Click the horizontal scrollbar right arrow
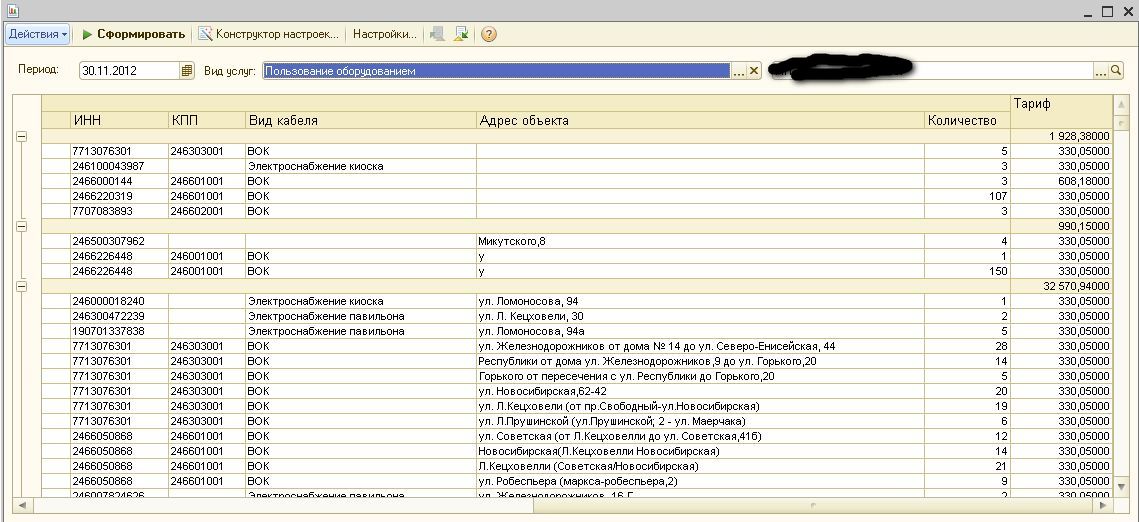The image size is (1139, 522). click(1104, 505)
